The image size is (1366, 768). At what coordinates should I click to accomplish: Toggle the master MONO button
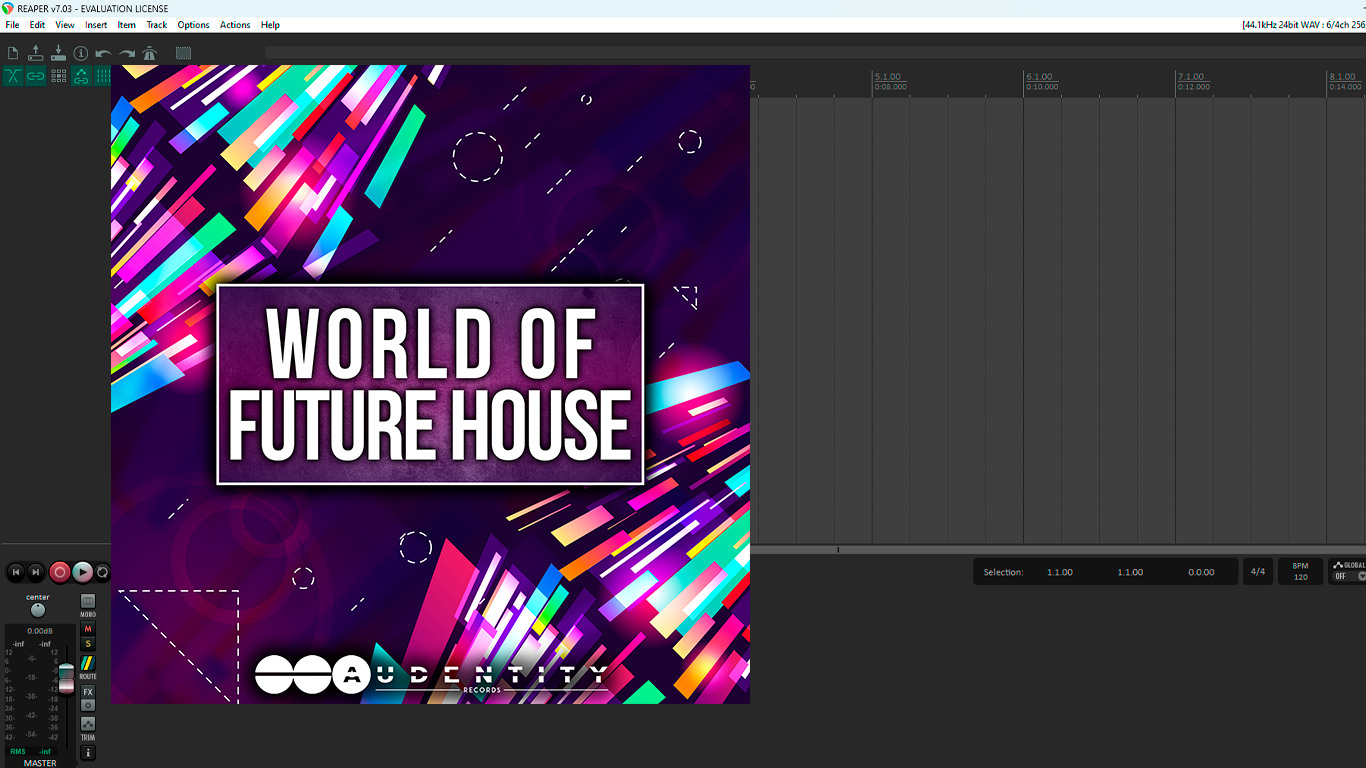(x=88, y=602)
